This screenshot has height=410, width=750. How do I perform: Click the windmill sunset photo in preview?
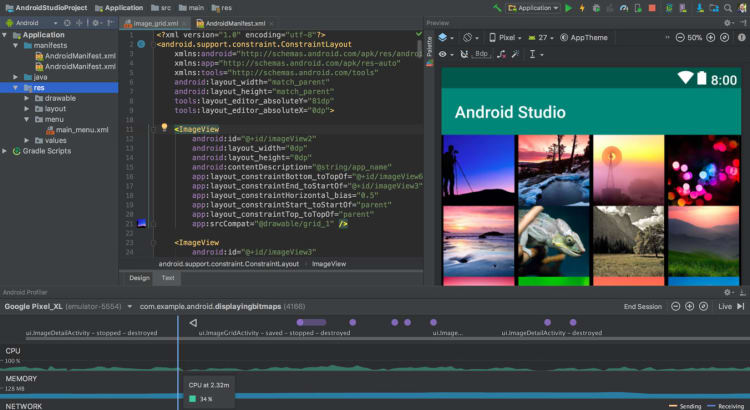(629, 170)
